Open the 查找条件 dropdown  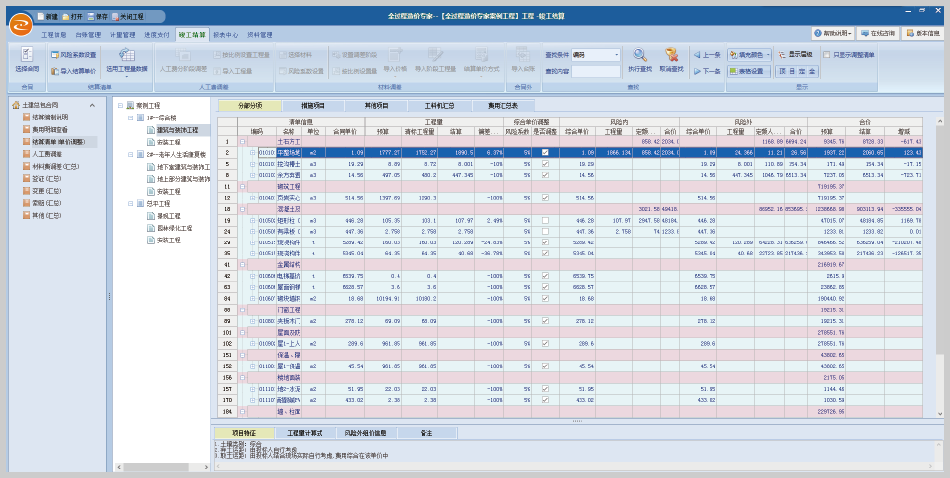tap(615, 55)
